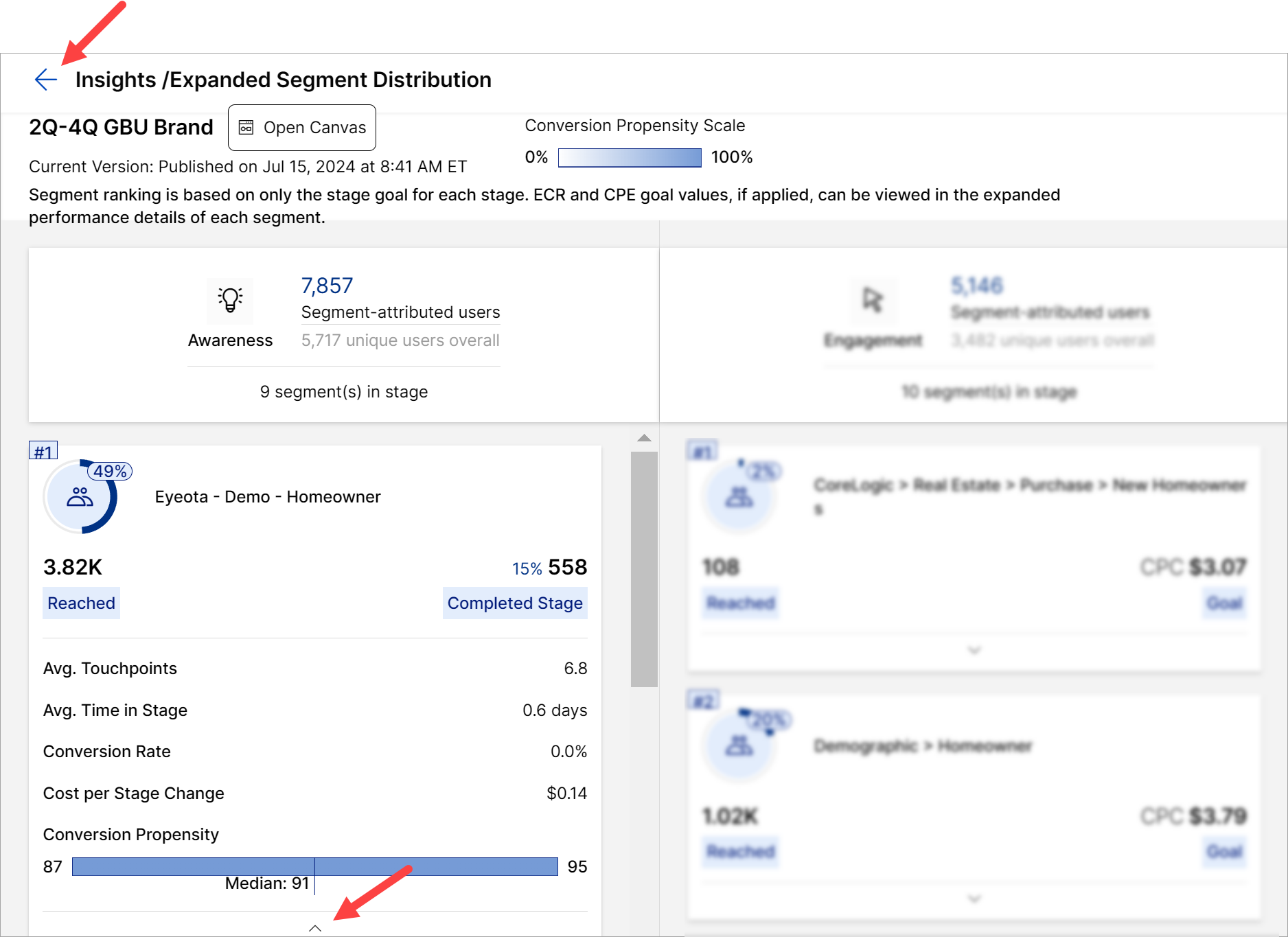Collapse the Eyeota Homeowner segment details

click(315, 928)
